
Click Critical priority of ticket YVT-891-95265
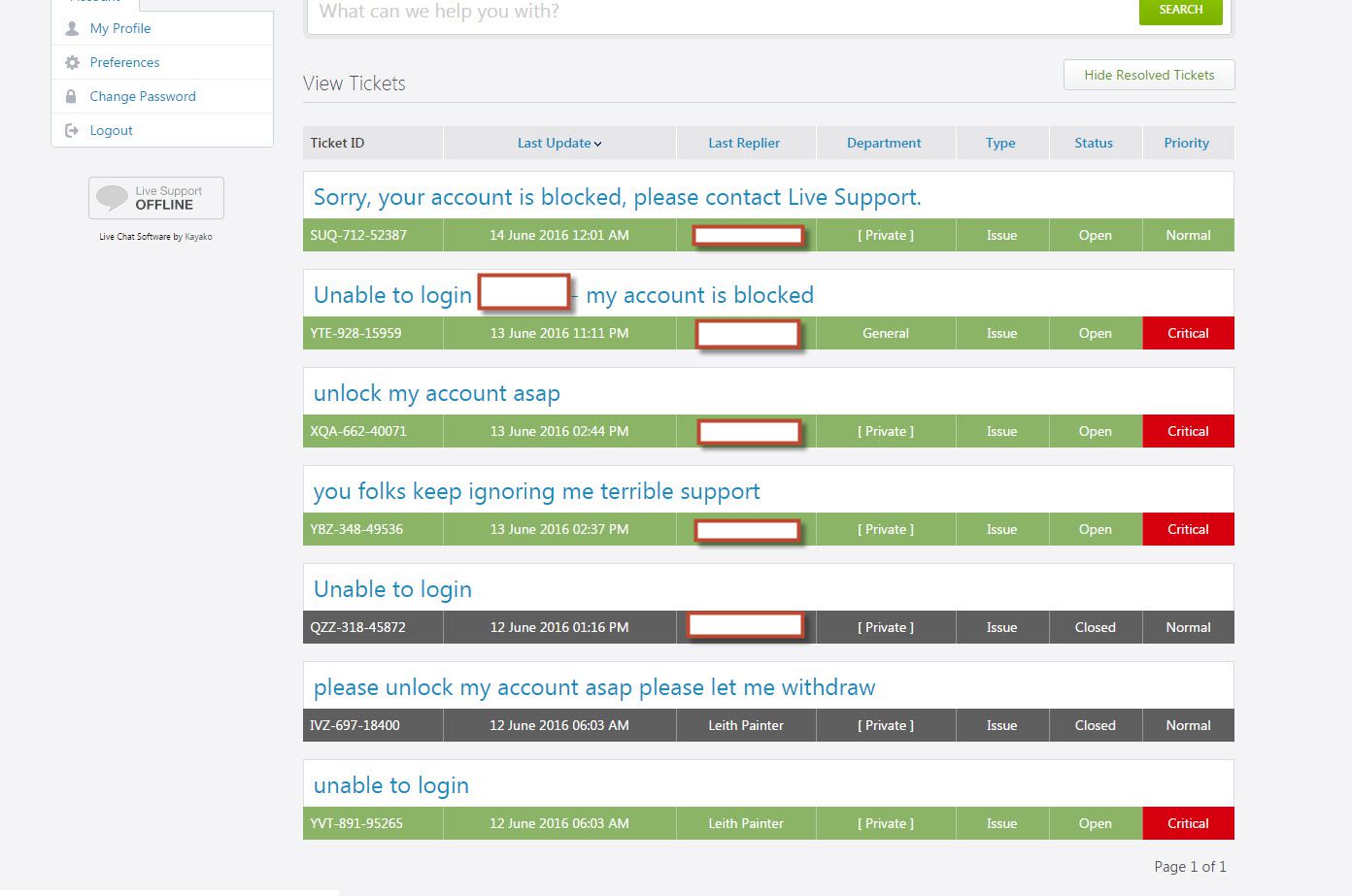tap(1188, 823)
